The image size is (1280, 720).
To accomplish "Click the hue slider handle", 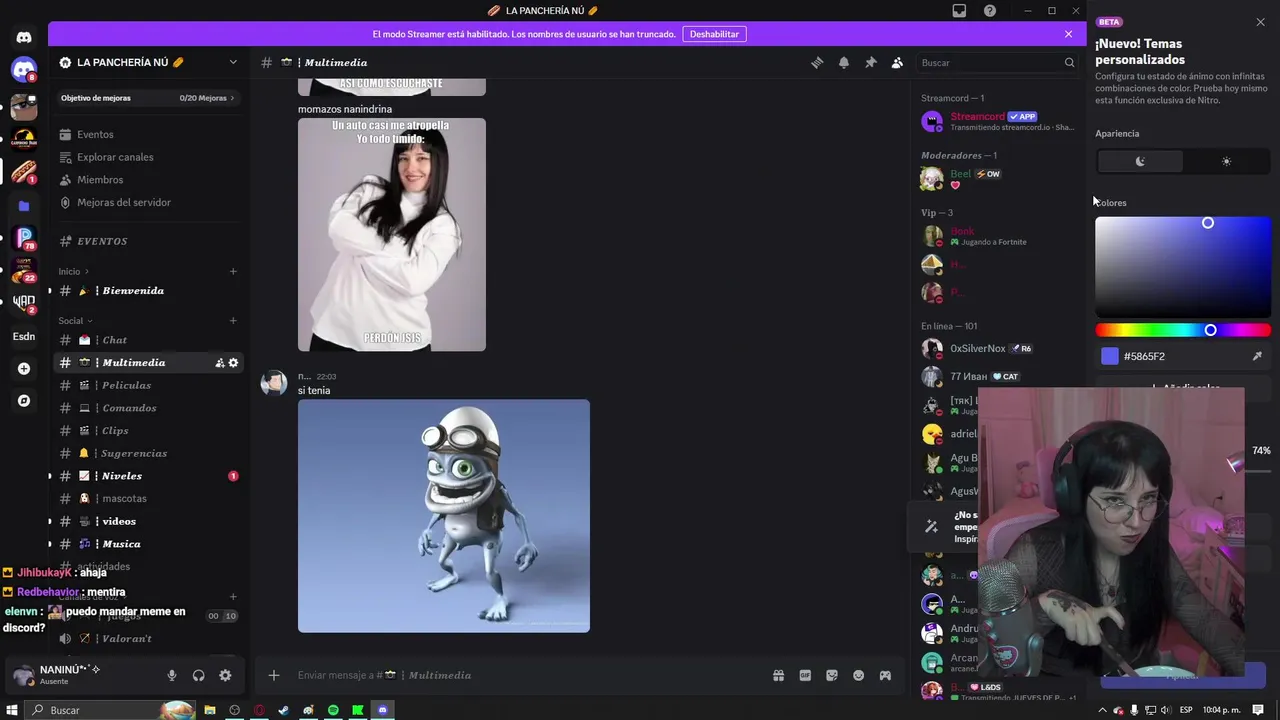I will coord(1210,330).
